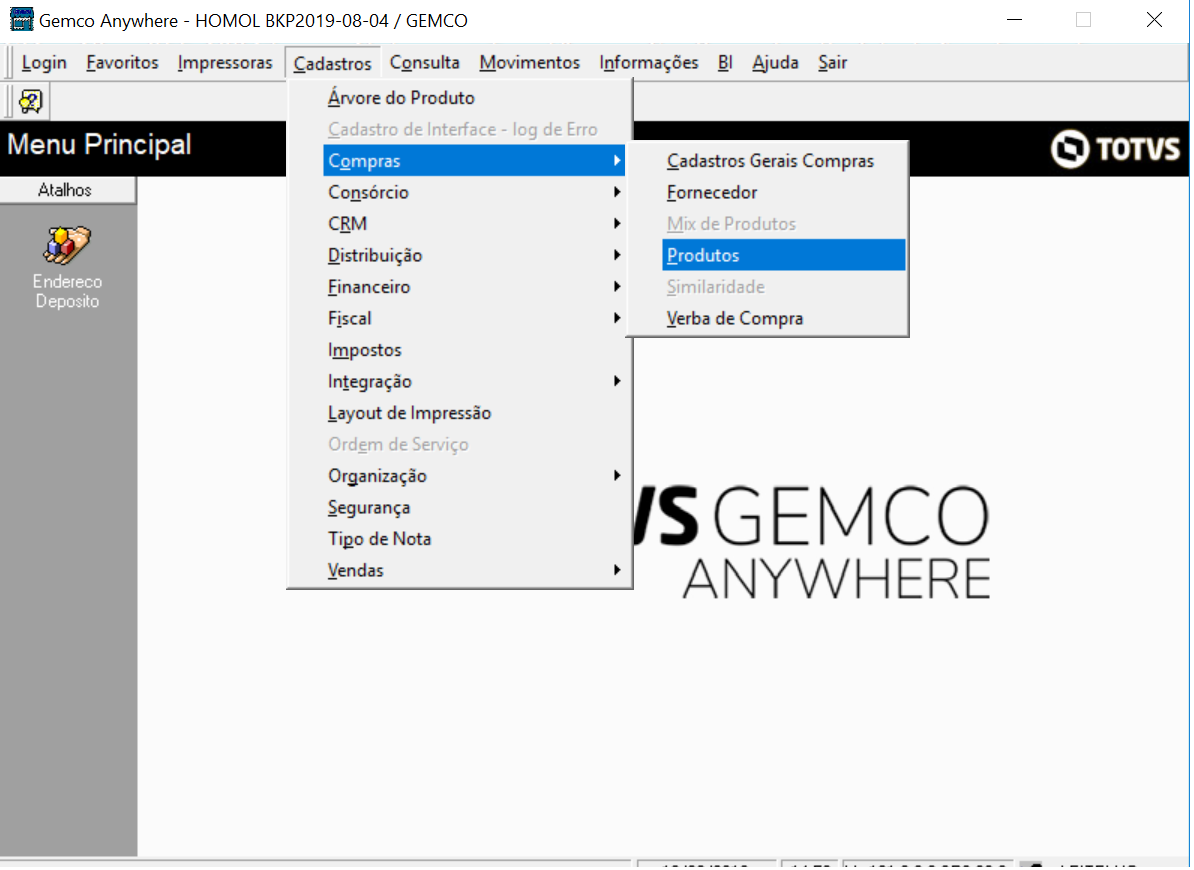Expand the Organização submenu

click(475, 476)
